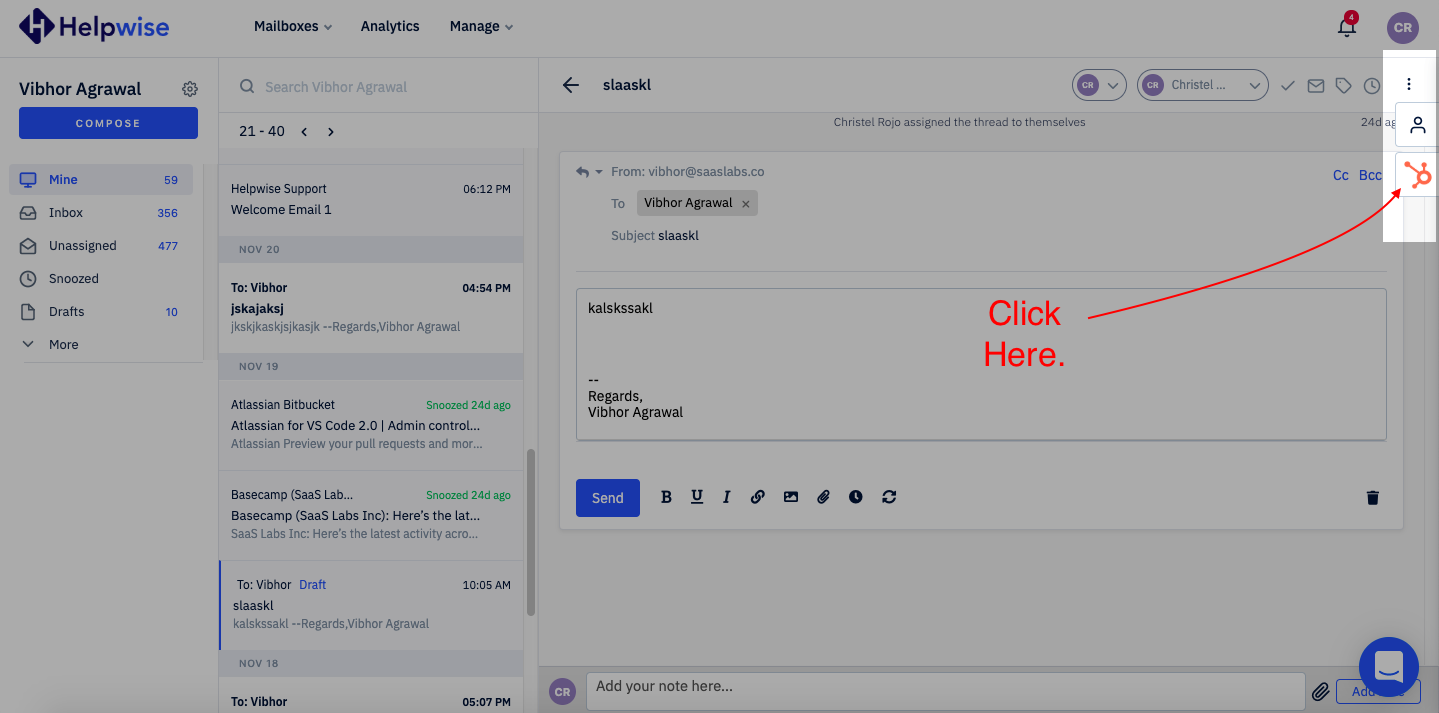Open notifications via the bell icon

click(1346, 26)
